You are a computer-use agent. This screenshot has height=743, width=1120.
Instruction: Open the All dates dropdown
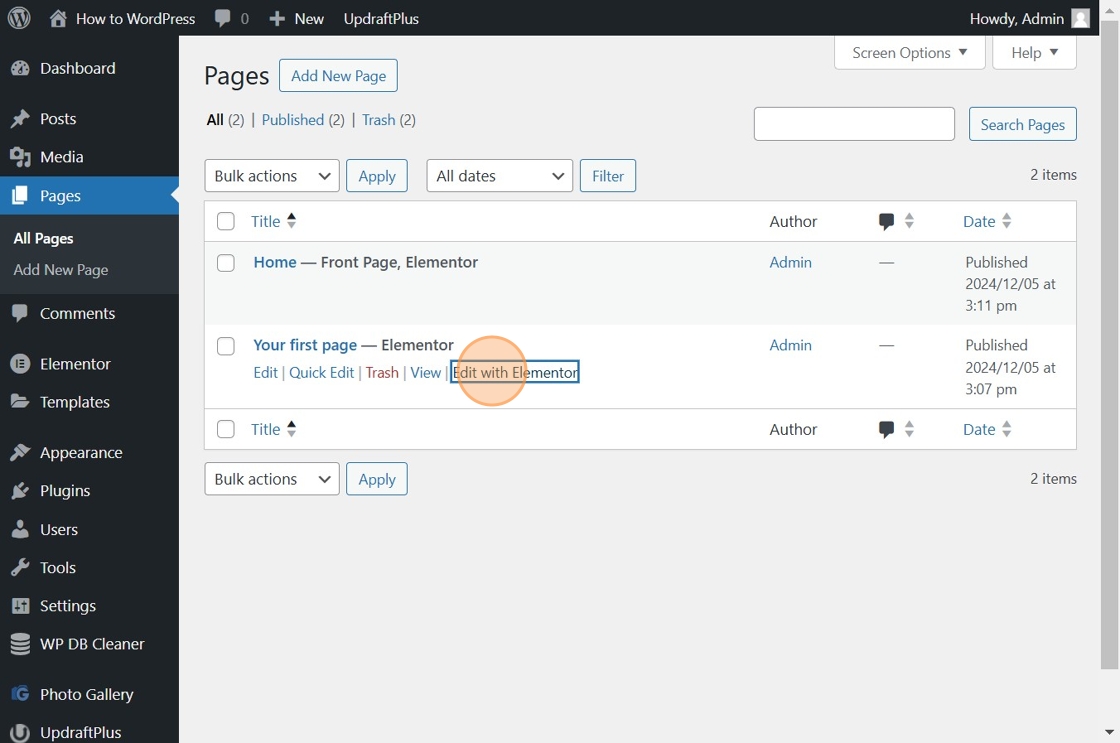coord(500,176)
